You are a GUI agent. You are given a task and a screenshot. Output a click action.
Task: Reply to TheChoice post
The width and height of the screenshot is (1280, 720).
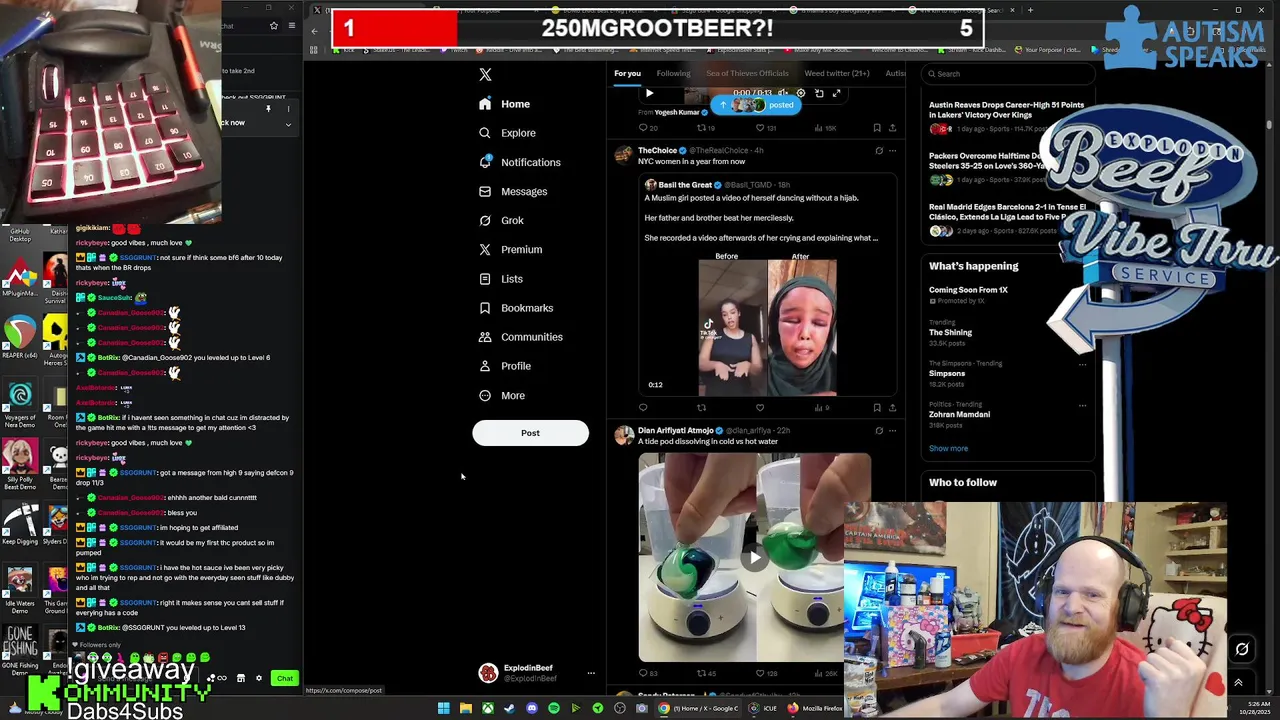[x=643, y=407]
